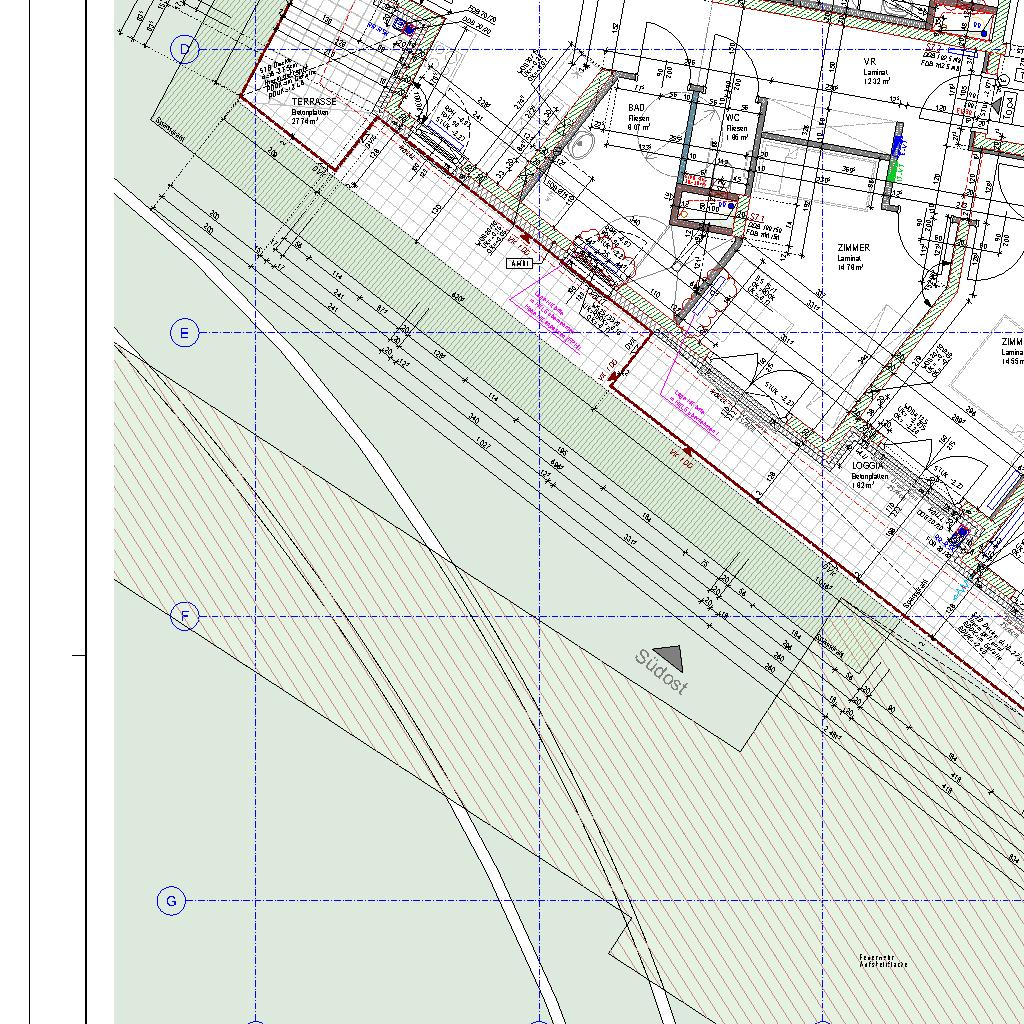Click the blue wall segment above green marker
Image resolution: width=1024 pixels, height=1024 pixels.
[x=897, y=146]
